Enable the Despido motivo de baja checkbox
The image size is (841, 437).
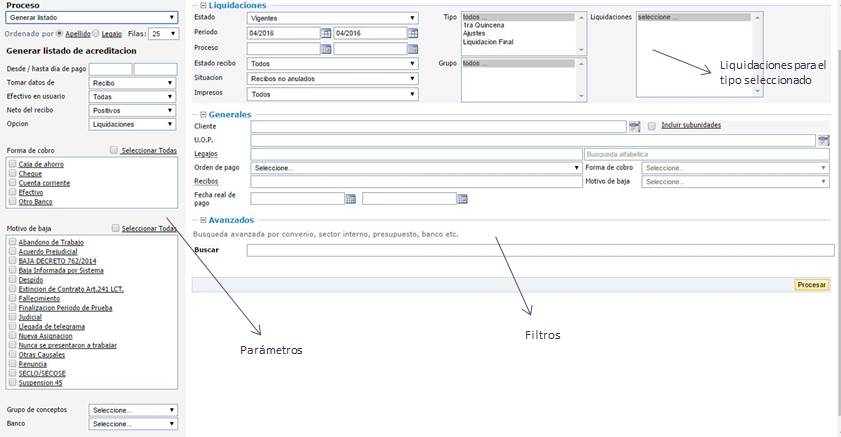pyautogui.click(x=11, y=279)
